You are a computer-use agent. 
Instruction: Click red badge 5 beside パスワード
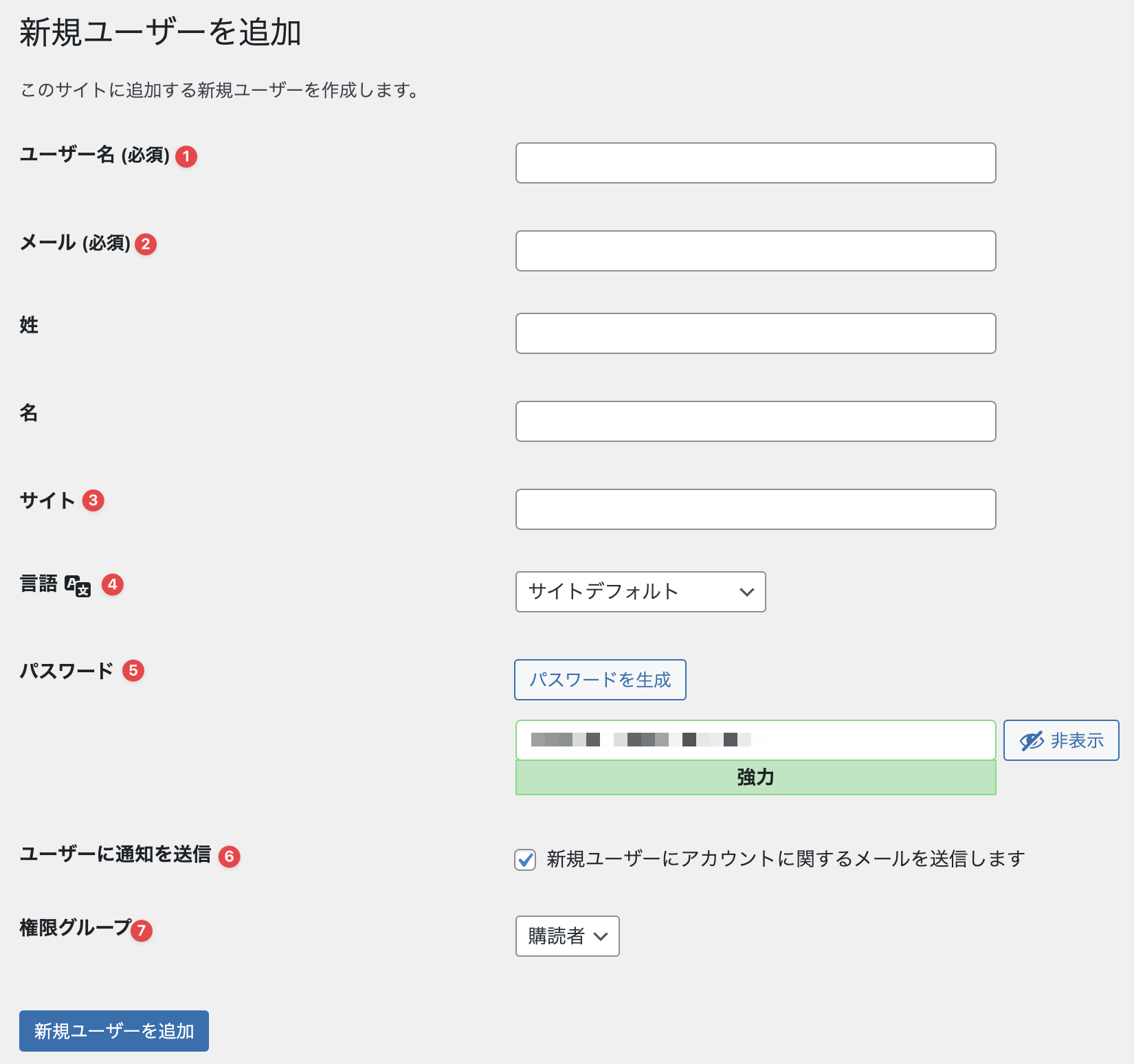coord(133,670)
